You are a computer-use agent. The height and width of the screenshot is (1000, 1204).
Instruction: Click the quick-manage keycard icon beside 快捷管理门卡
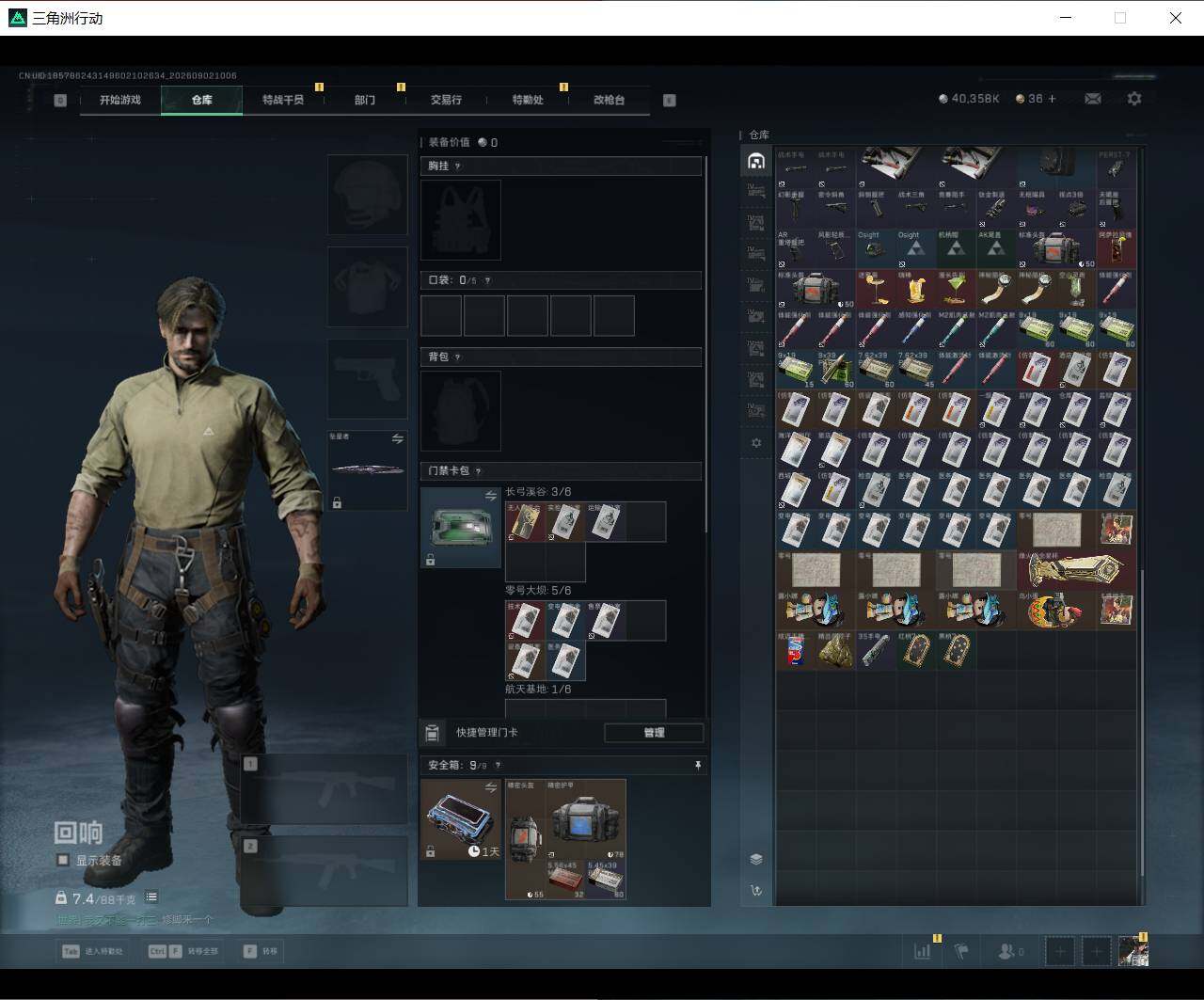[432, 733]
